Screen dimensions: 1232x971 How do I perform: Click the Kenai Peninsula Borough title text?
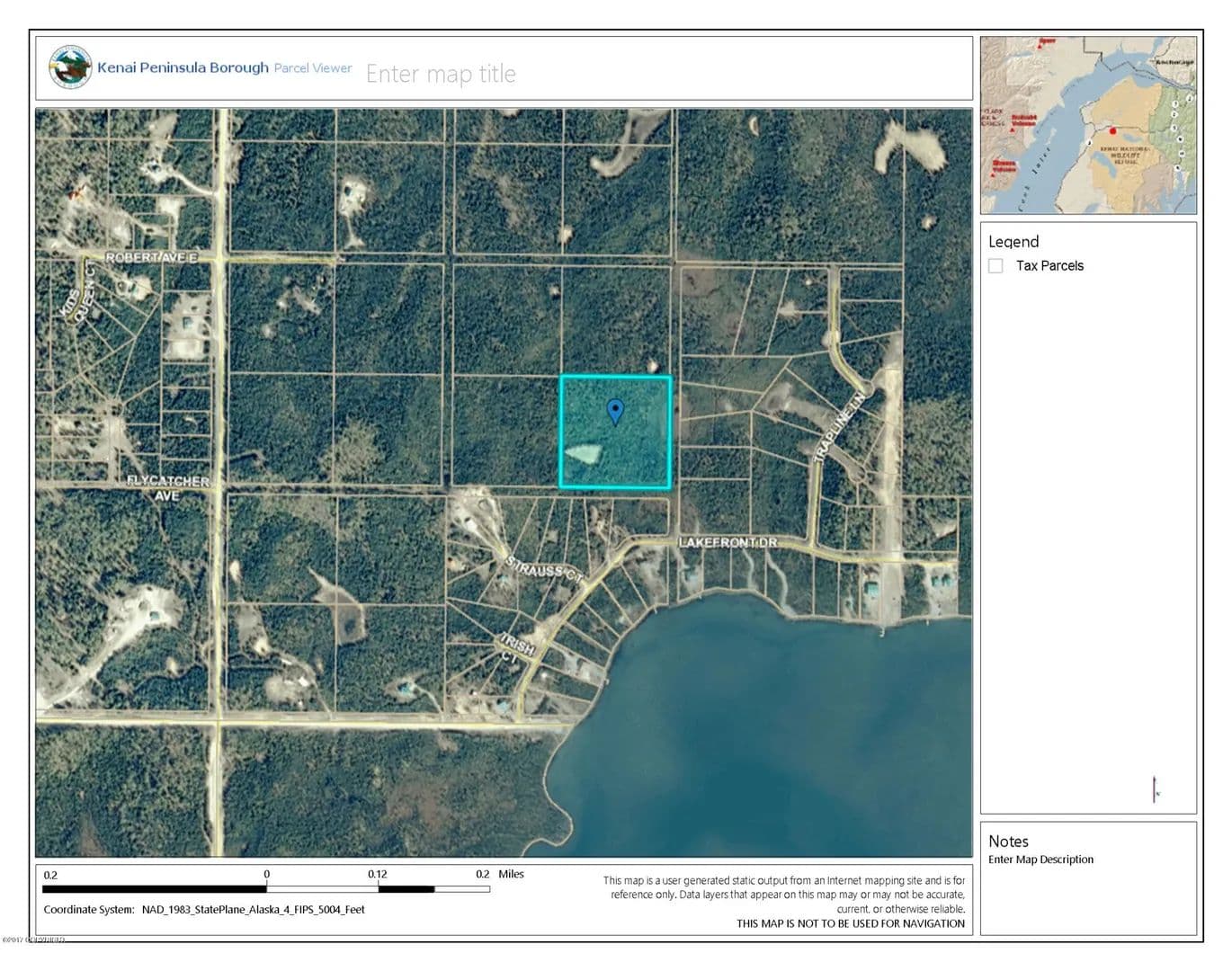pyautogui.click(x=183, y=67)
